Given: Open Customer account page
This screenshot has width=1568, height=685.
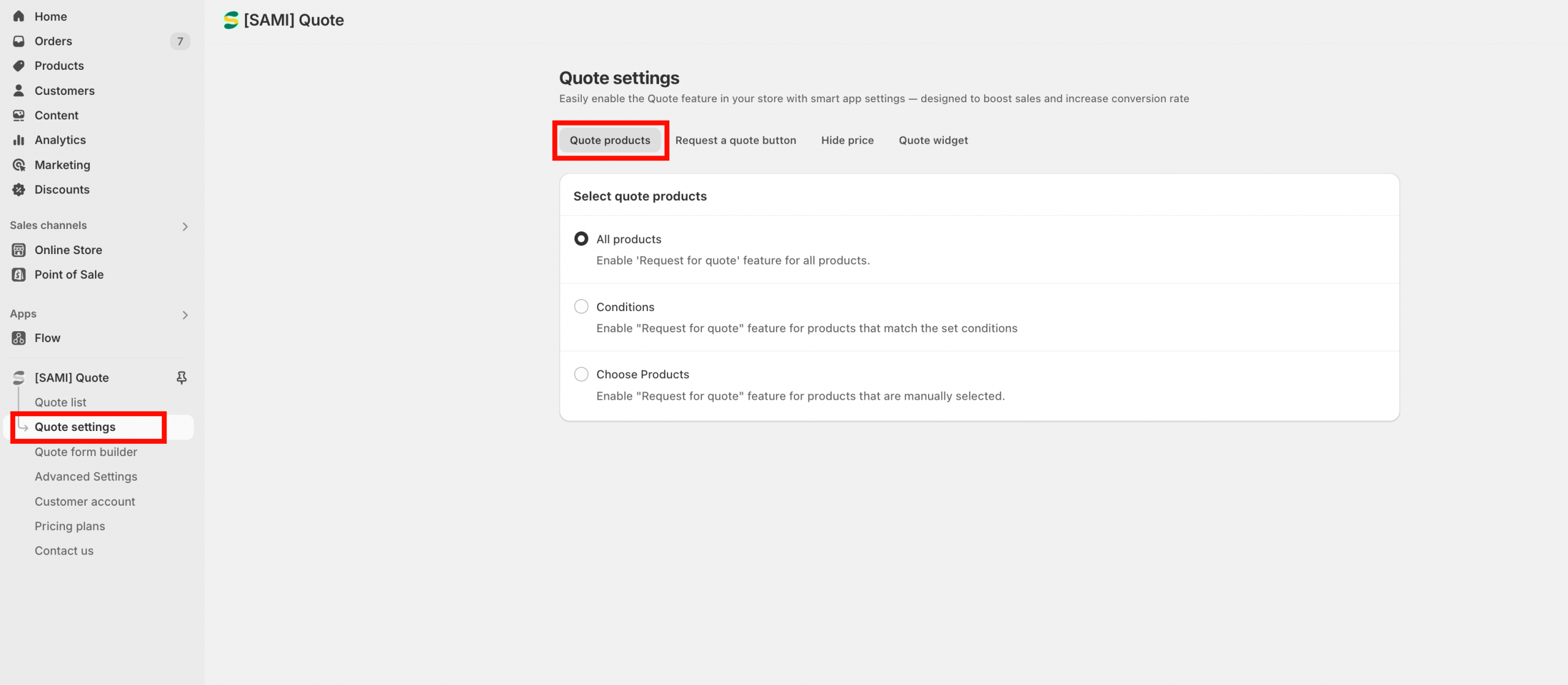Looking at the screenshot, I should click(85, 501).
